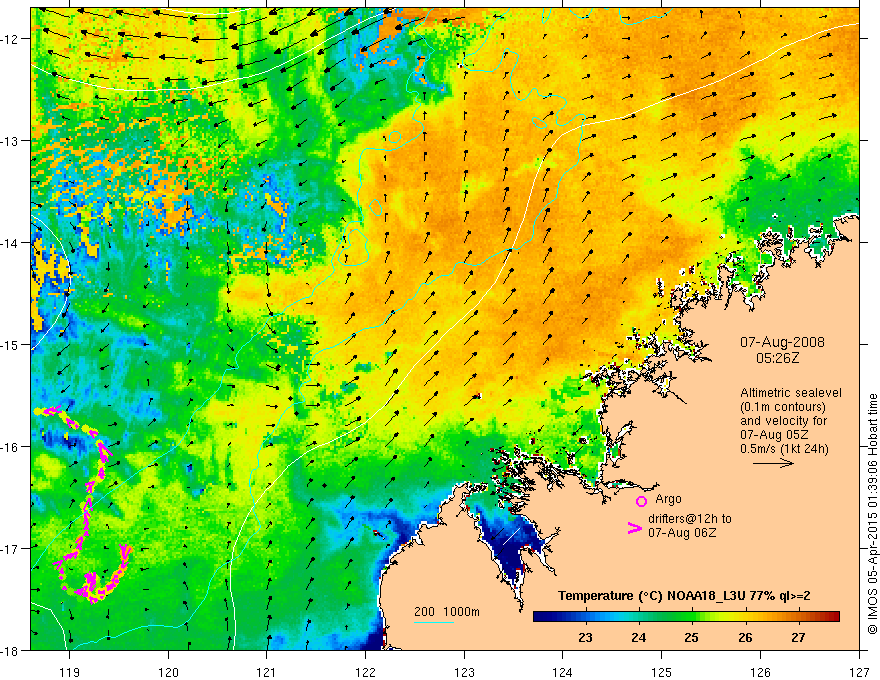Click the latitude axis label -13

coord(11,141)
